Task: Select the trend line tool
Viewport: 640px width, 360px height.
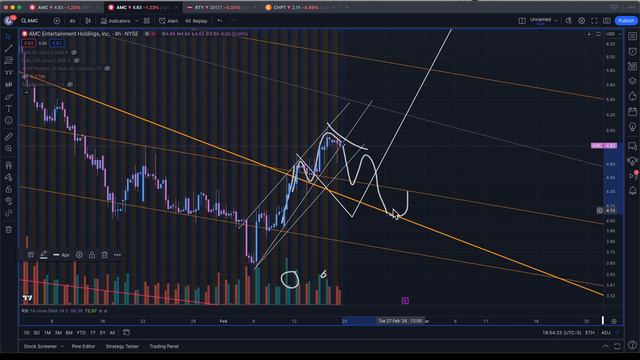Action: (x=9, y=49)
